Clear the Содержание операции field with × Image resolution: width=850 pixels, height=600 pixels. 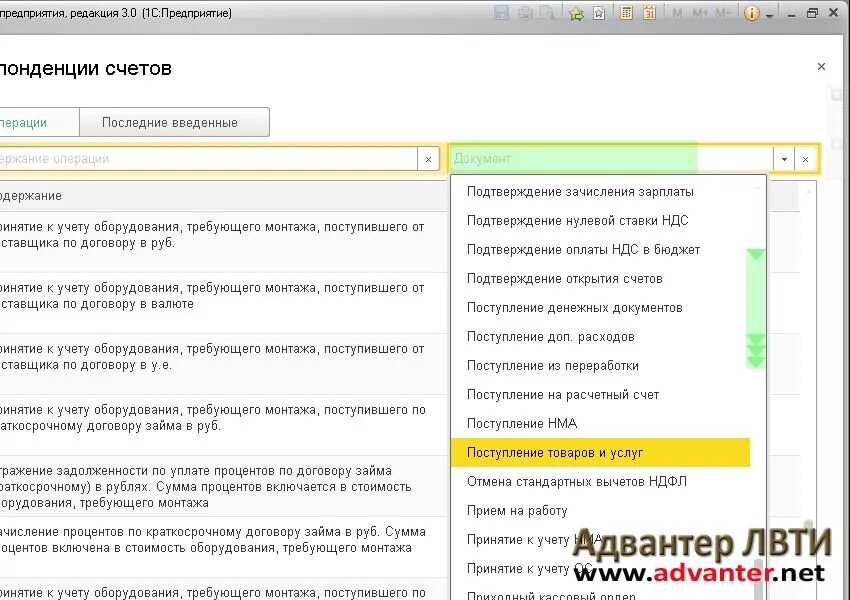pyautogui.click(x=428, y=158)
